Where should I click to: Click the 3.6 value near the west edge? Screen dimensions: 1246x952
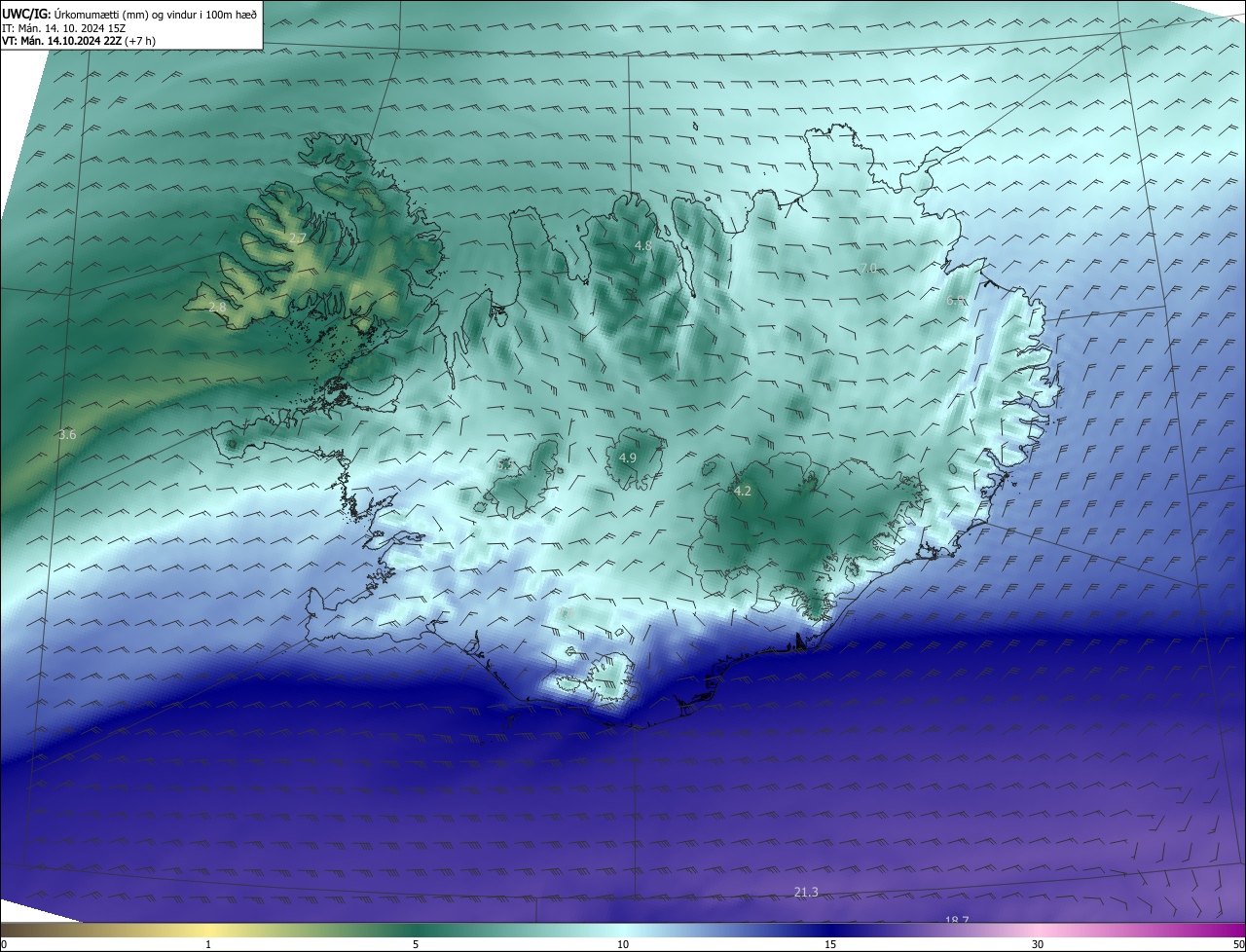pos(67,434)
